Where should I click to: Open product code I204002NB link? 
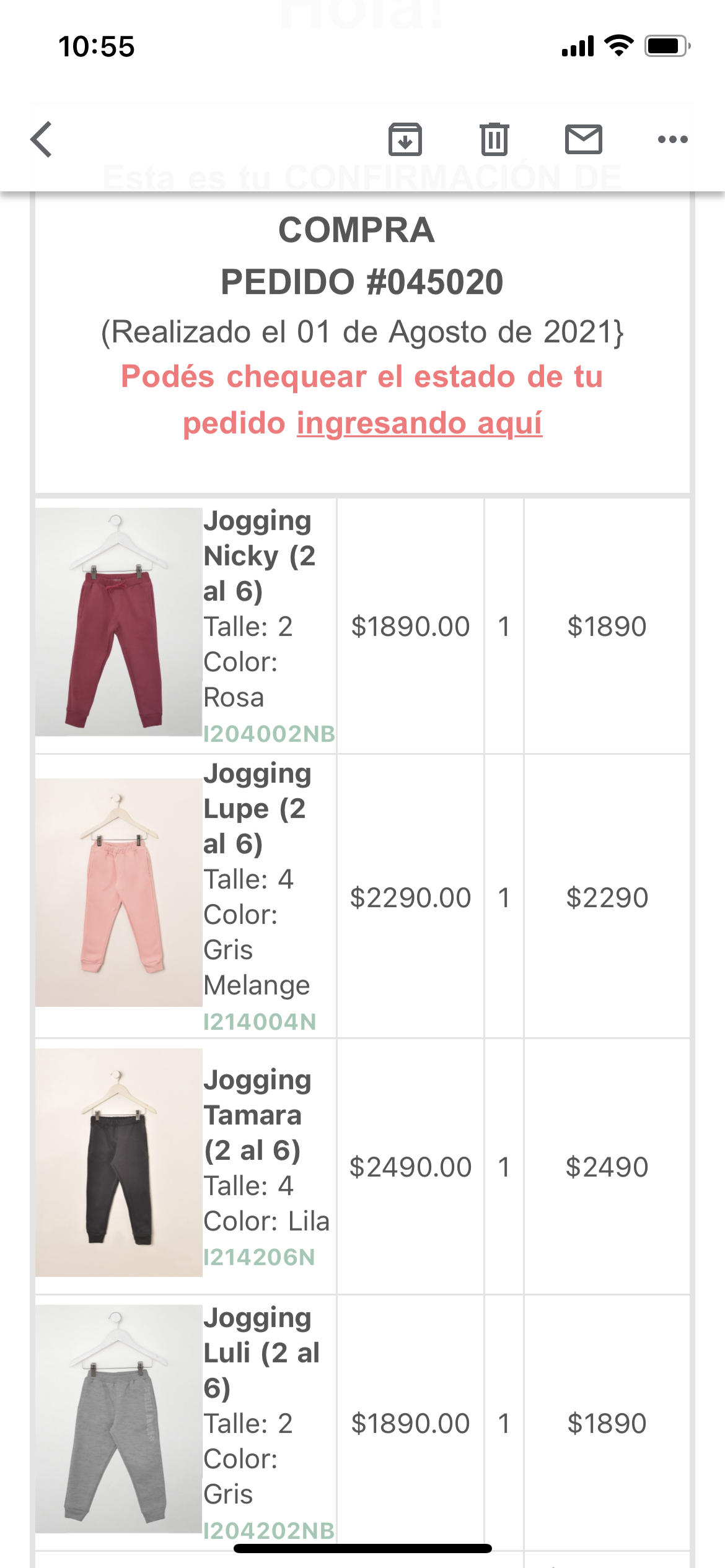click(269, 734)
